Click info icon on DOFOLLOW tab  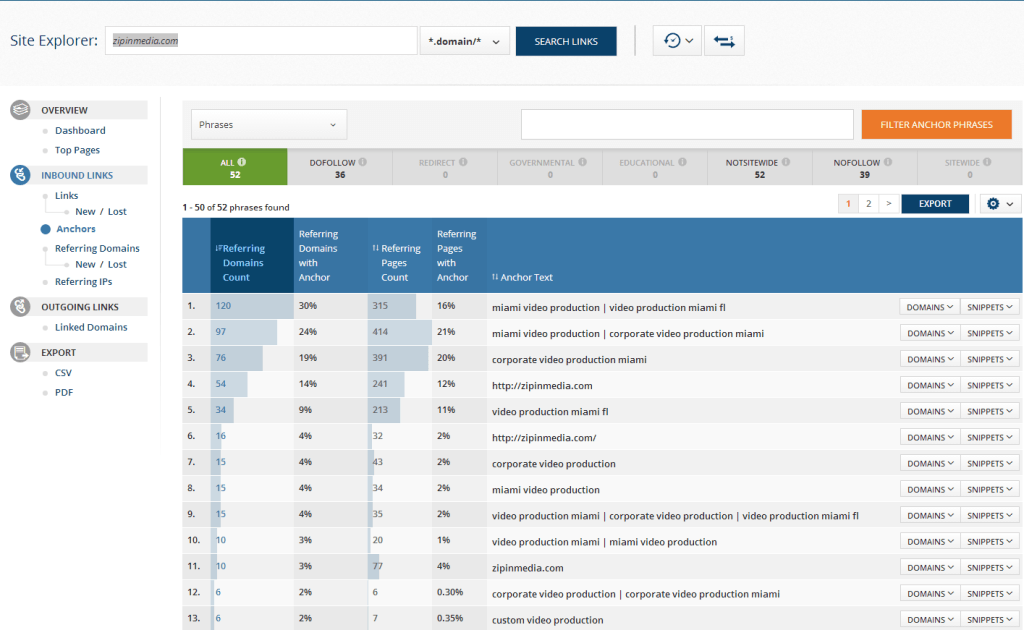point(362,162)
